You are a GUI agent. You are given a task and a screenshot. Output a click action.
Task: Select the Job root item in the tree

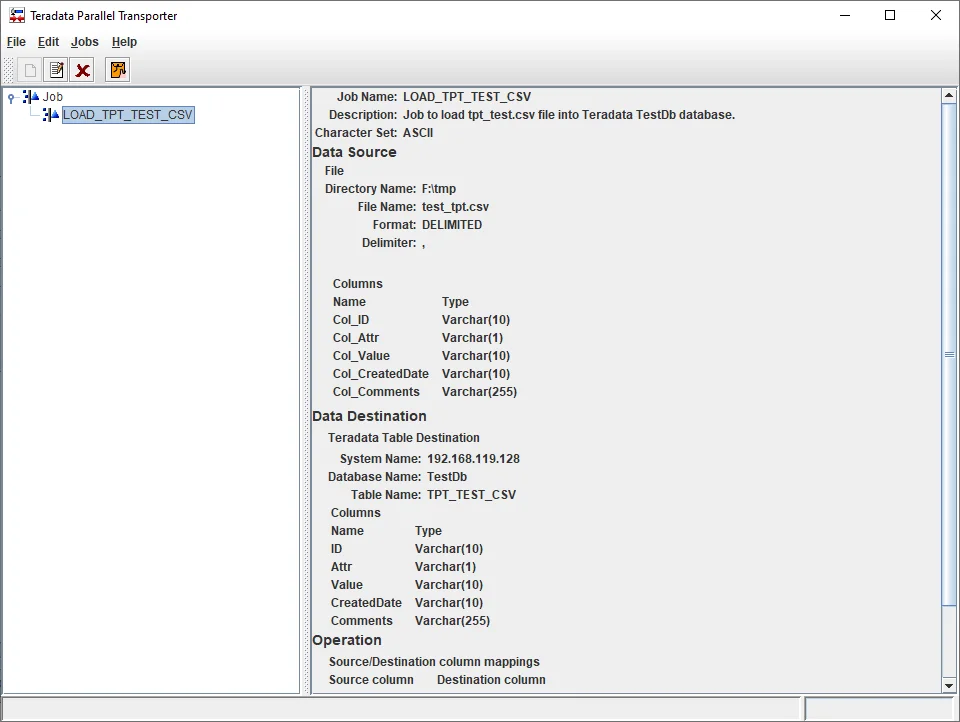coord(53,96)
